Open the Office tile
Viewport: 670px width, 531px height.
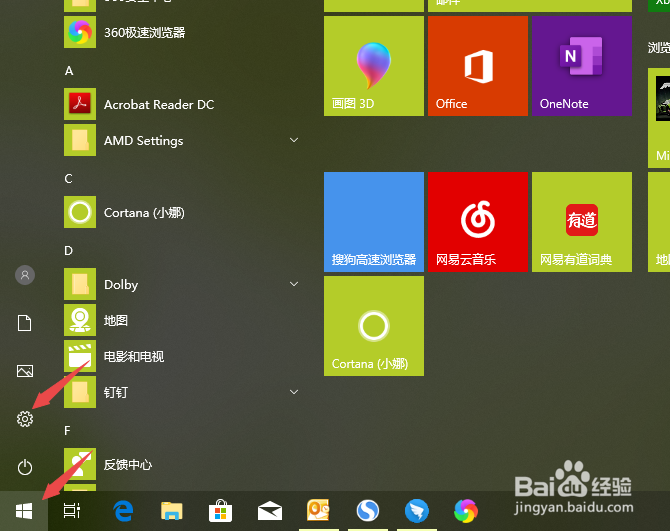(478, 66)
